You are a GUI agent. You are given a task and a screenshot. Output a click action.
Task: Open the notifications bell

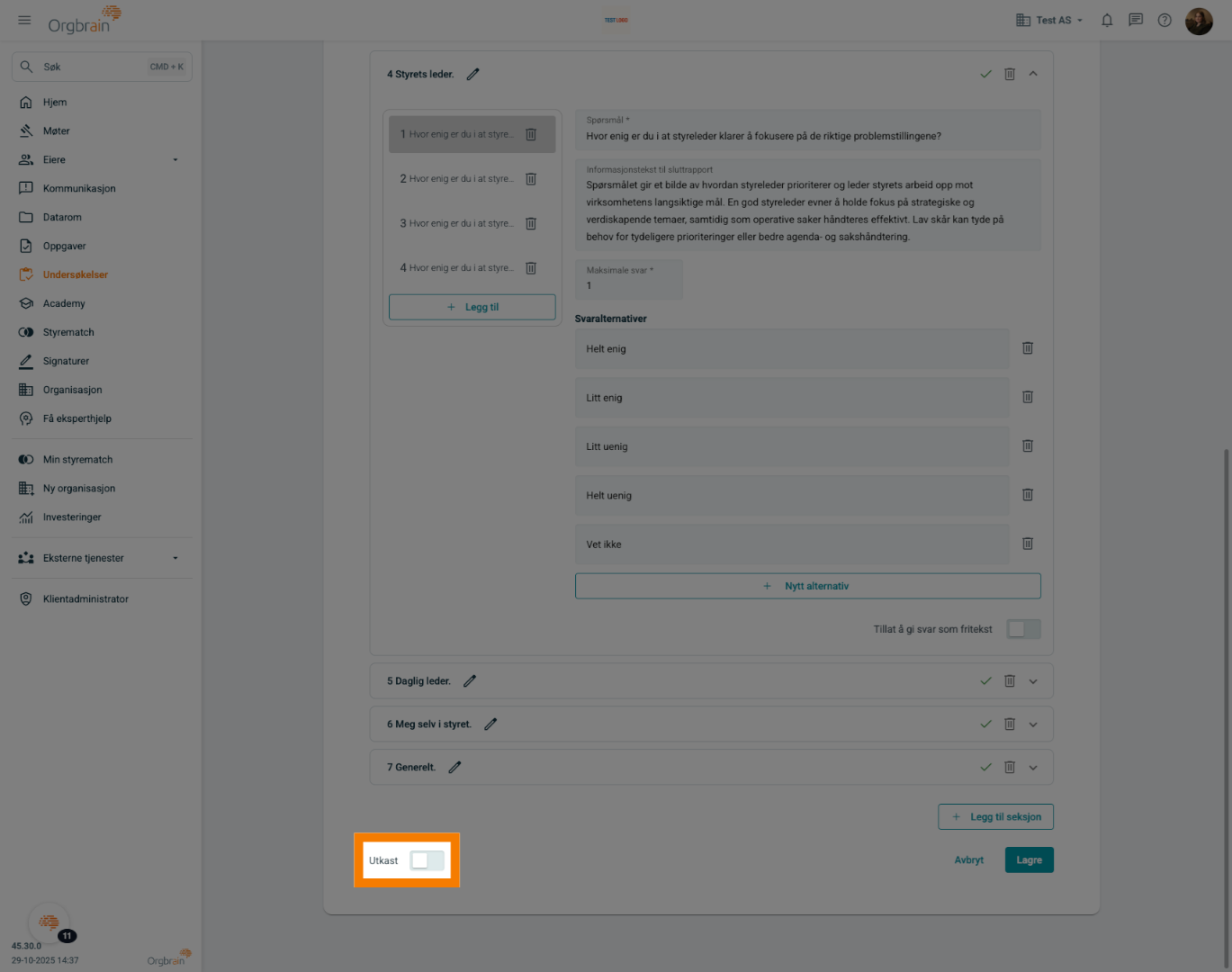point(1107,20)
